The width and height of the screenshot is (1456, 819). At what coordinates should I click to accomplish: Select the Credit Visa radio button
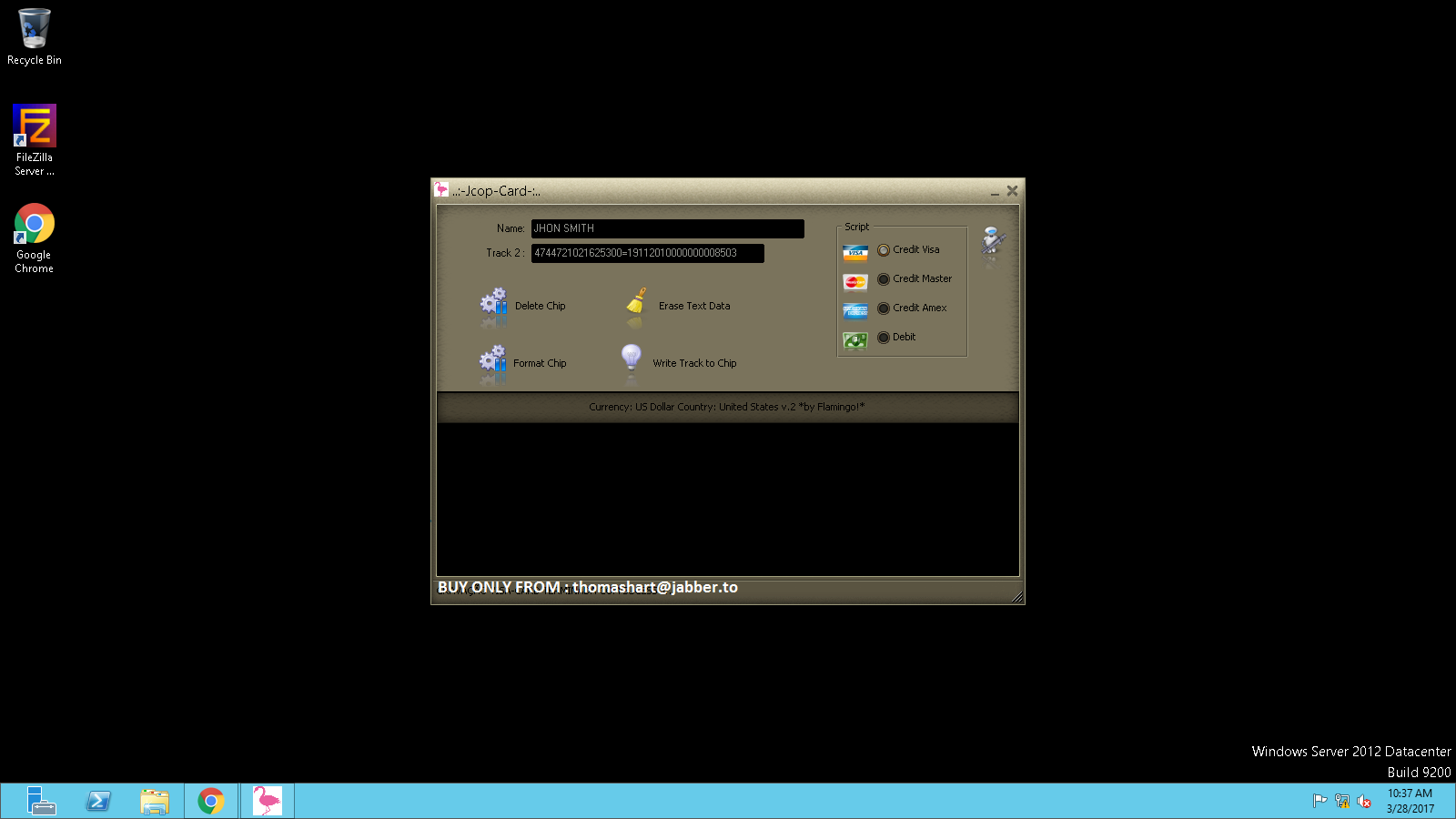884,250
